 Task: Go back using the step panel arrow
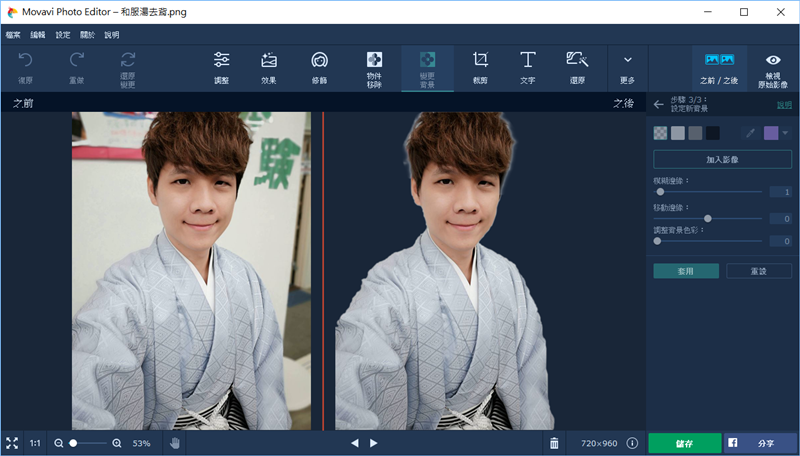pos(658,104)
